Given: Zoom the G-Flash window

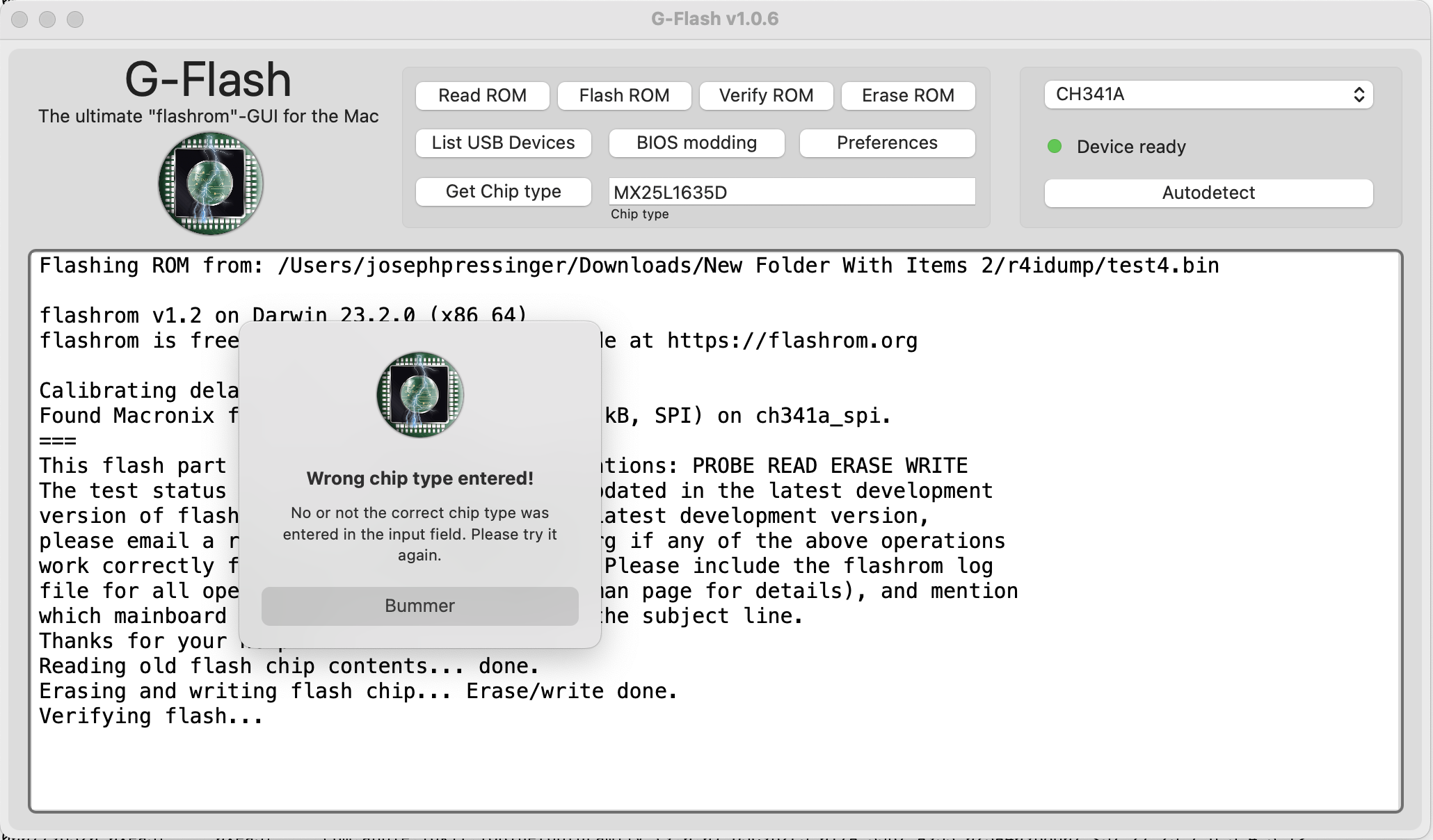Looking at the screenshot, I should [75, 19].
